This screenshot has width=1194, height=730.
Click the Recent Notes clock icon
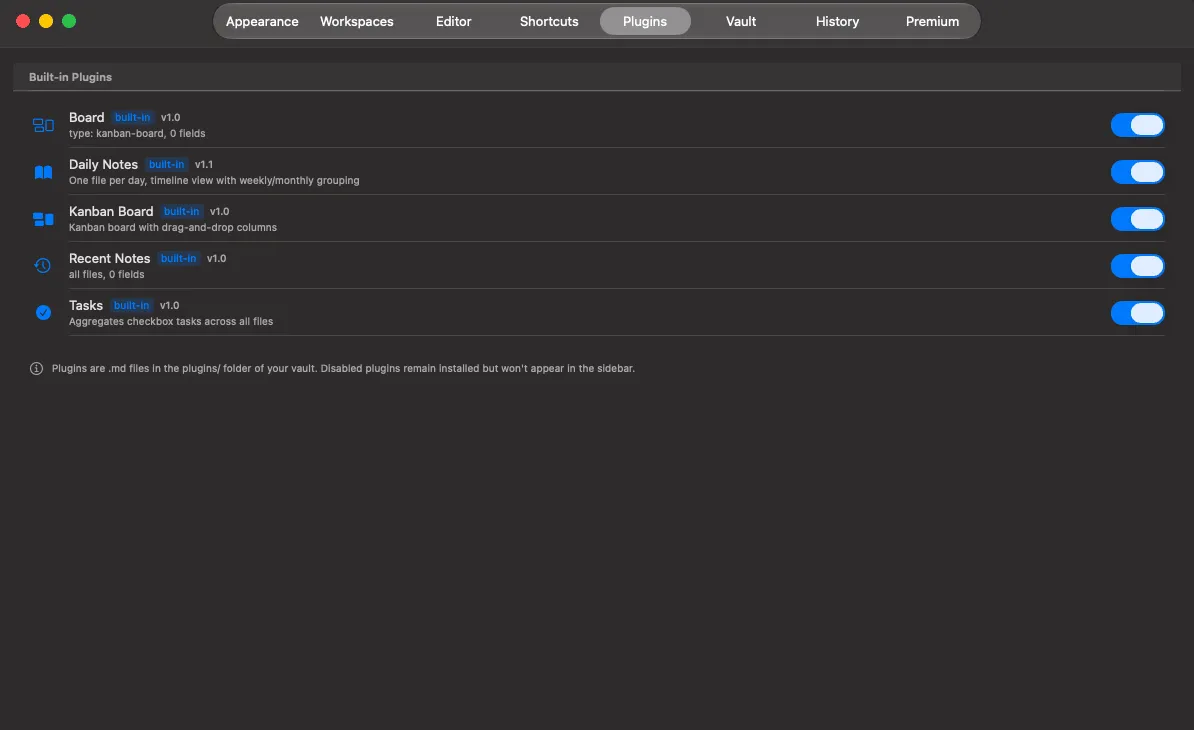coord(43,266)
